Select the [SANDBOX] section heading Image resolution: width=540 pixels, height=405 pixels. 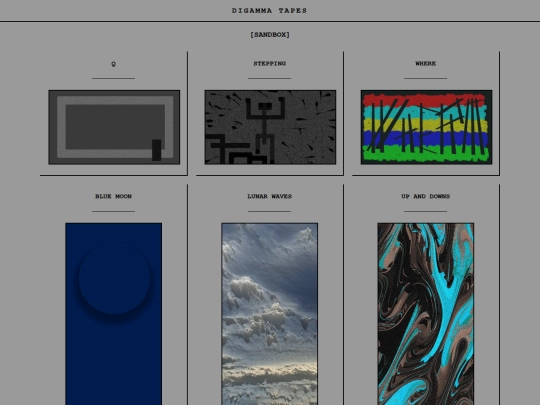pos(270,35)
